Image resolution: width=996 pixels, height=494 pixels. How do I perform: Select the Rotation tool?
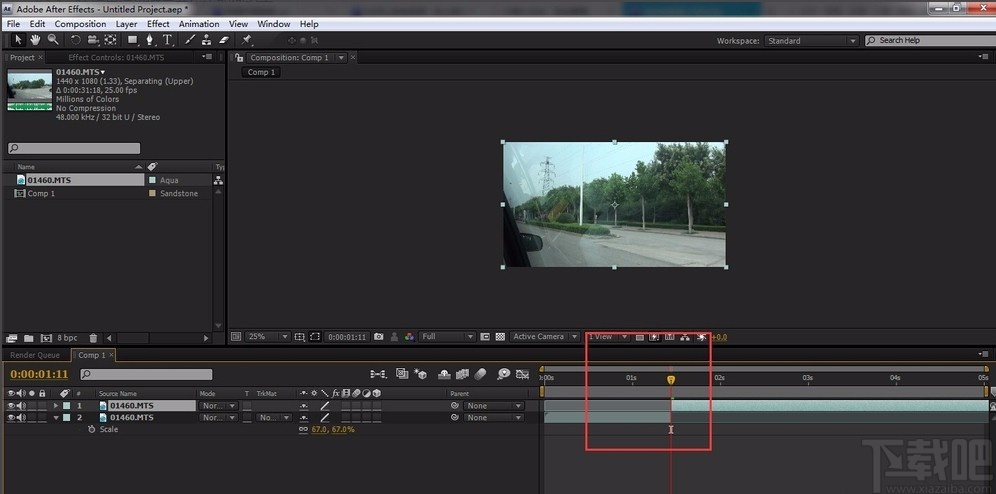pyautogui.click(x=76, y=39)
